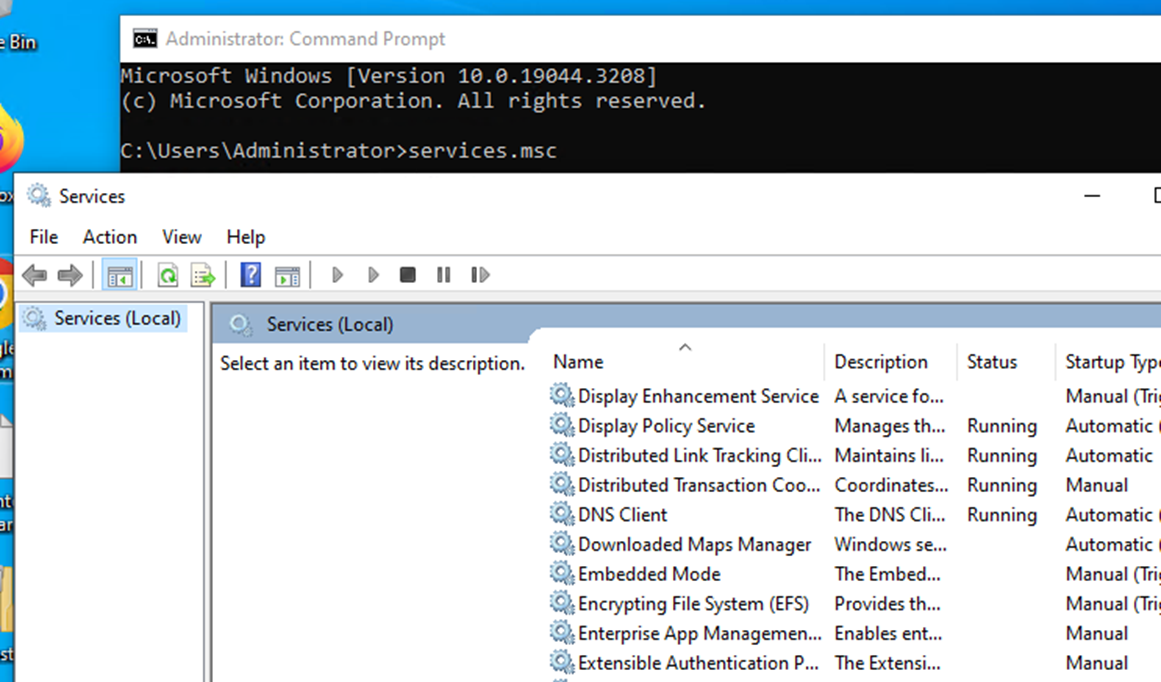The width and height of the screenshot is (1161, 682).
Task: Click the Services window title bar gear icon
Action: (x=39, y=195)
